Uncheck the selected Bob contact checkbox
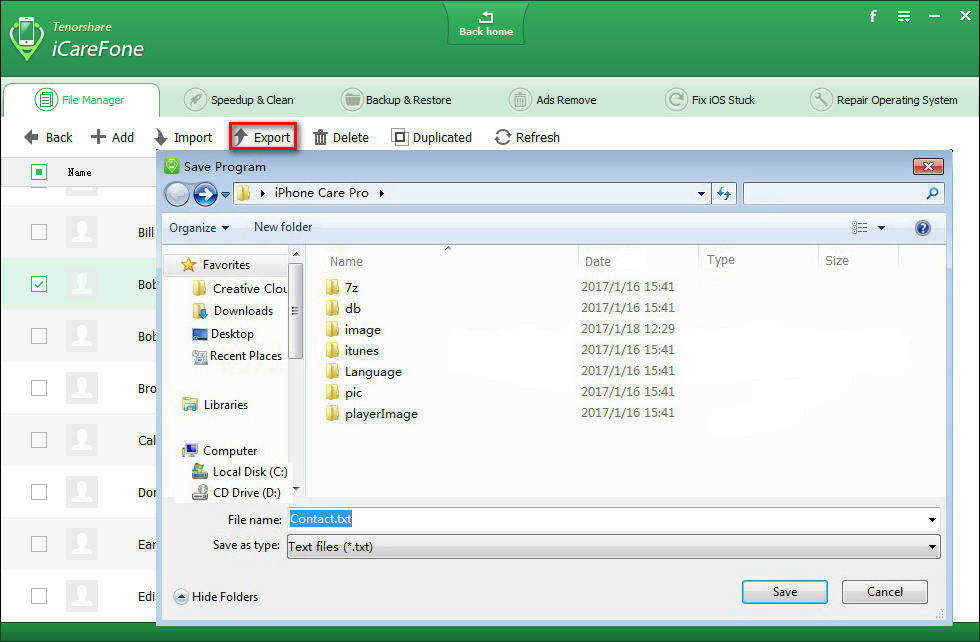The image size is (980, 642). tap(39, 284)
